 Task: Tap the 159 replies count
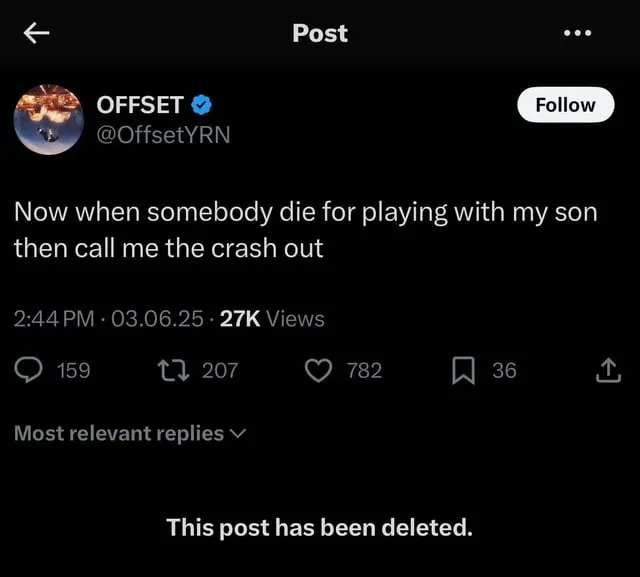coord(73,371)
